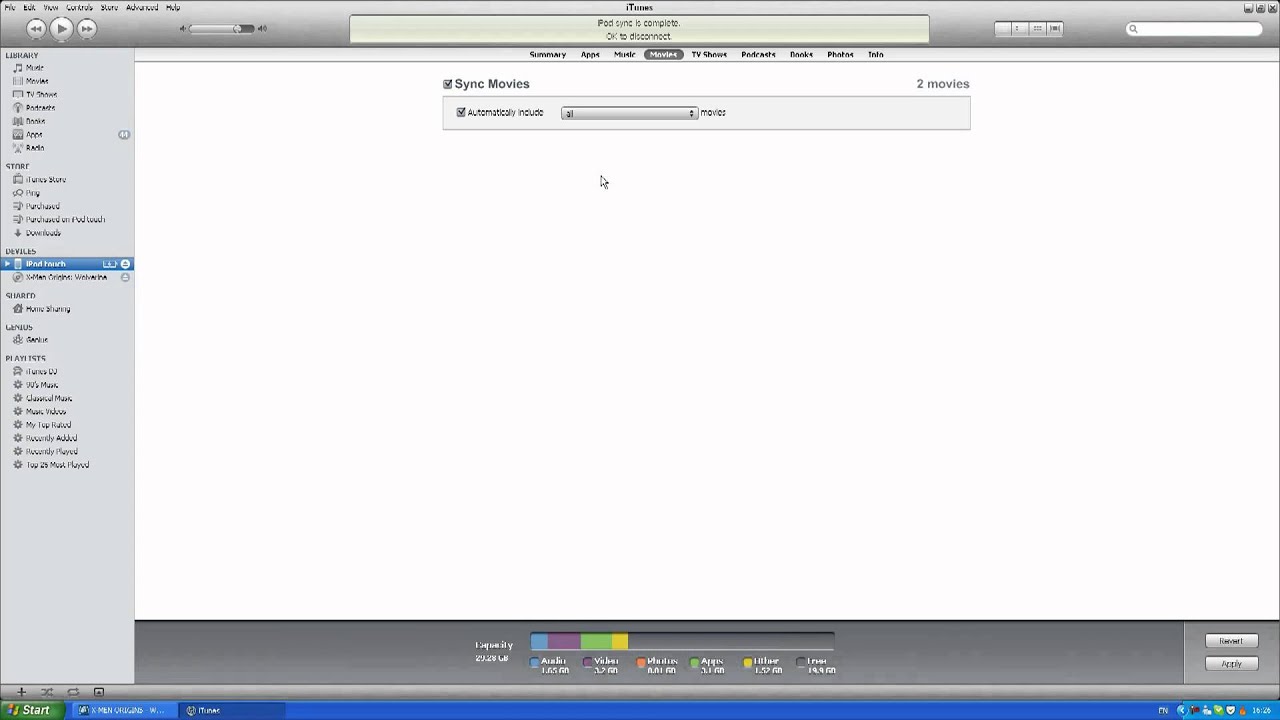
Task: Select X-Men Origins: Wolverine disc entry
Action: click(66, 277)
